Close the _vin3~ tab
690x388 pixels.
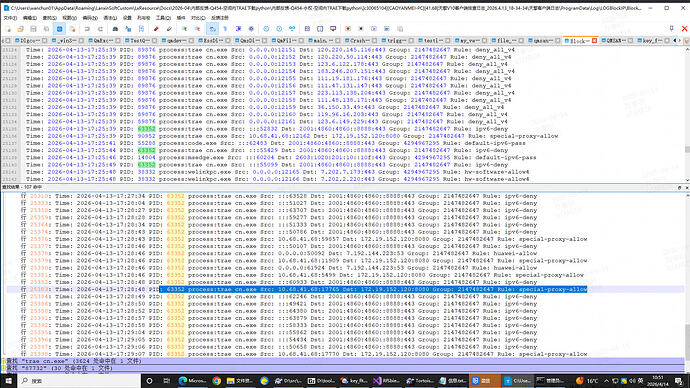pyautogui.click(x=81, y=40)
